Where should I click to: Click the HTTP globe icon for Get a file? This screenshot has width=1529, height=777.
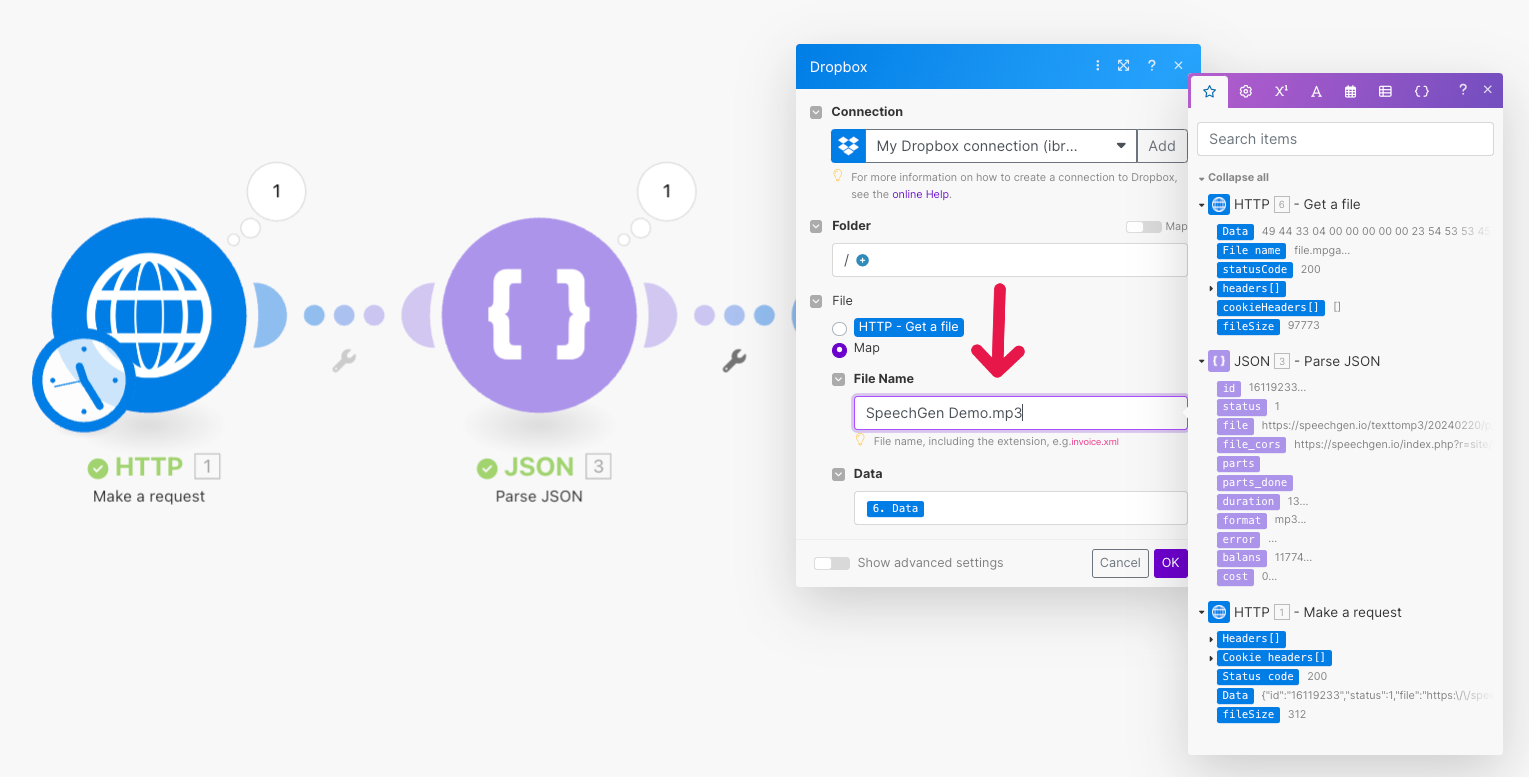[1219, 204]
